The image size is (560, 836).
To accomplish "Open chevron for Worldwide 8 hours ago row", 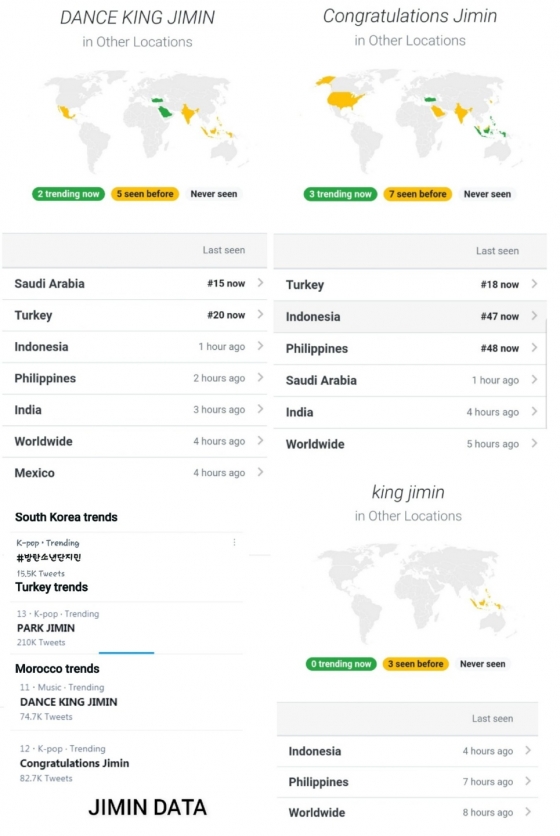I will [528, 811].
